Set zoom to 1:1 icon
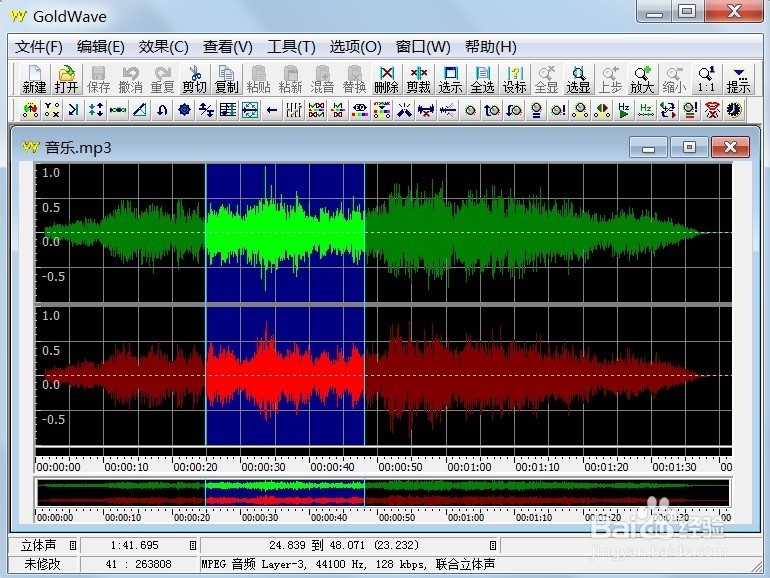Screen dimensions: 770x578 [x=706, y=80]
